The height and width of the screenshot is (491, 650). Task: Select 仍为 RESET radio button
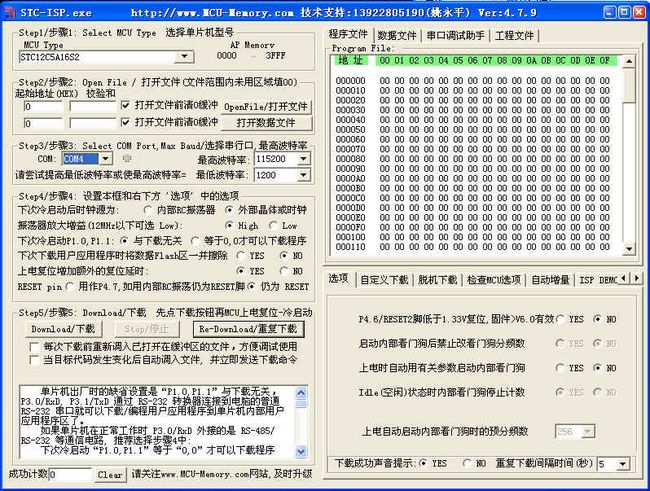point(251,287)
